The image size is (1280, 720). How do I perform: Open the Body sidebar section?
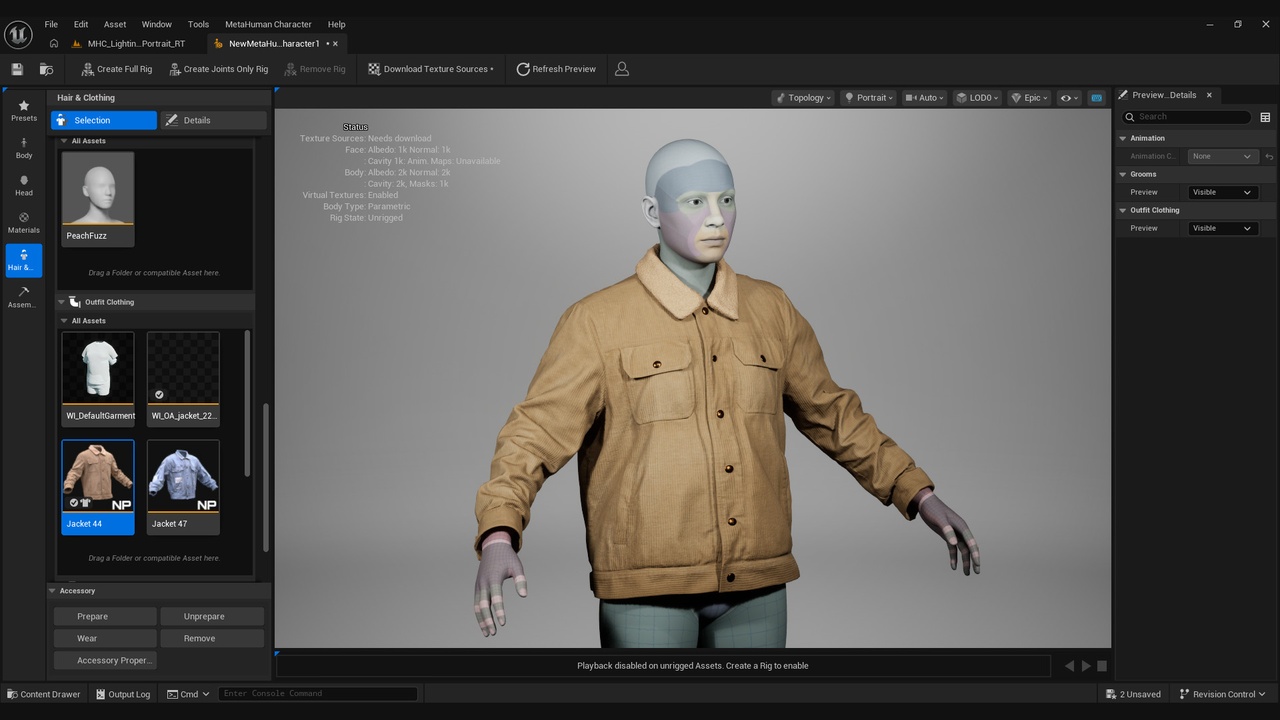pos(24,149)
